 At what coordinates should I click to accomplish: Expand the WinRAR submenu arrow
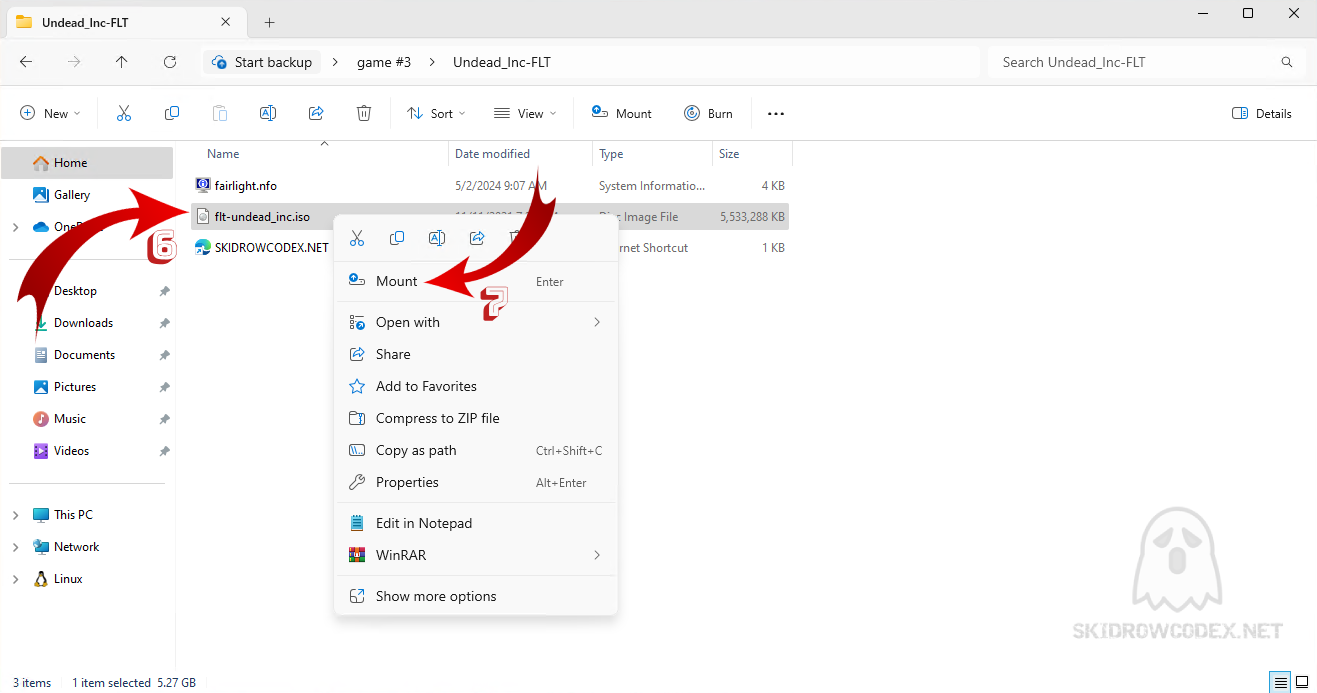[x=597, y=555]
